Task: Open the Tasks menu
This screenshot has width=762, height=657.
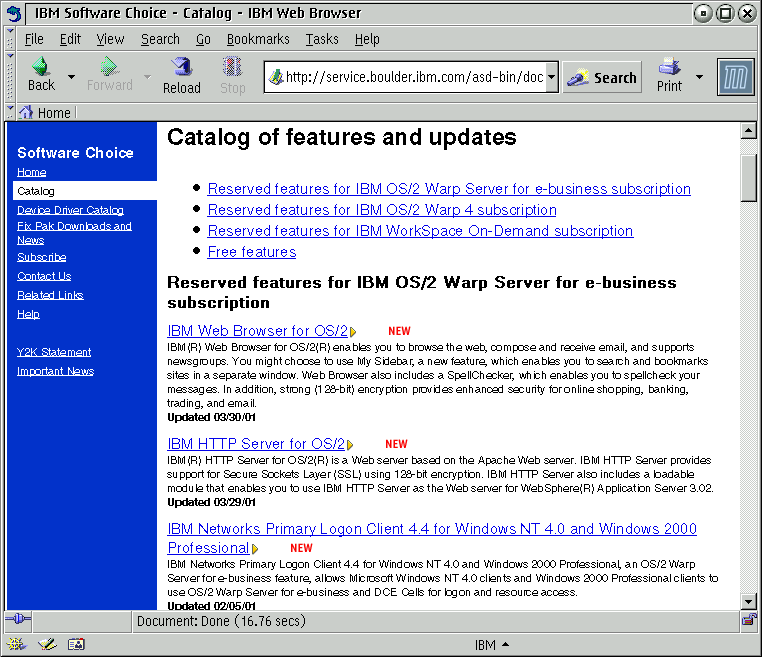Action: coord(322,39)
